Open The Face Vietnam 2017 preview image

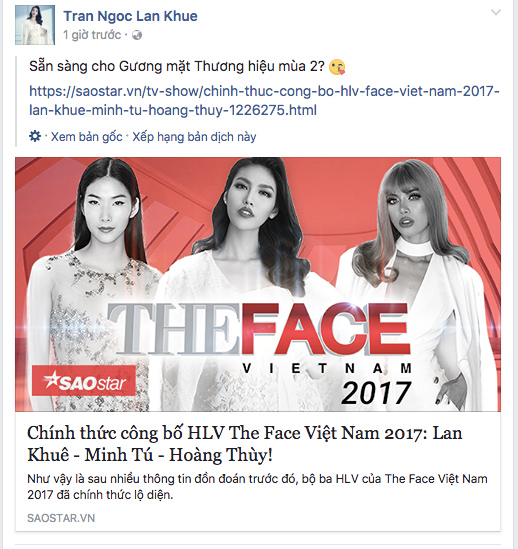[x=258, y=284]
